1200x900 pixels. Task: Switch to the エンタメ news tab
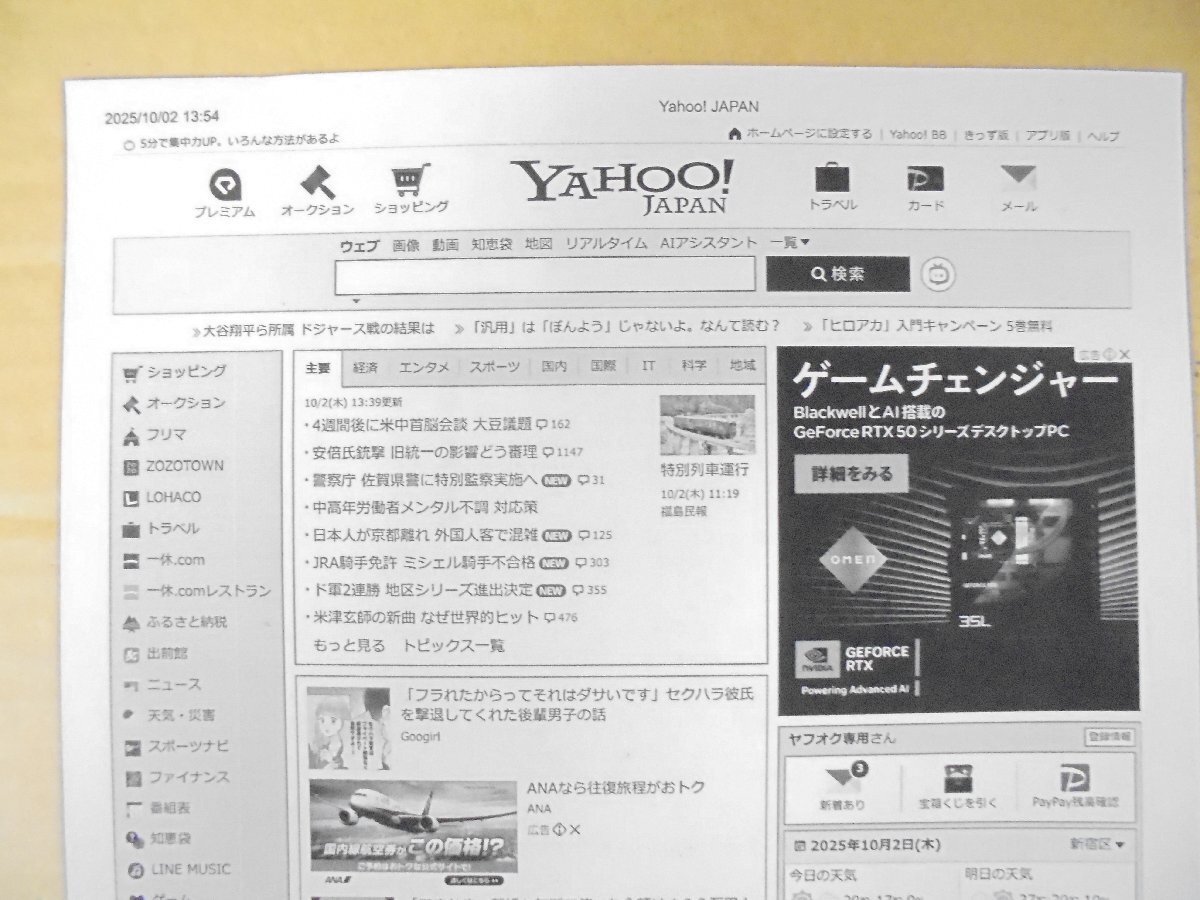tap(424, 366)
